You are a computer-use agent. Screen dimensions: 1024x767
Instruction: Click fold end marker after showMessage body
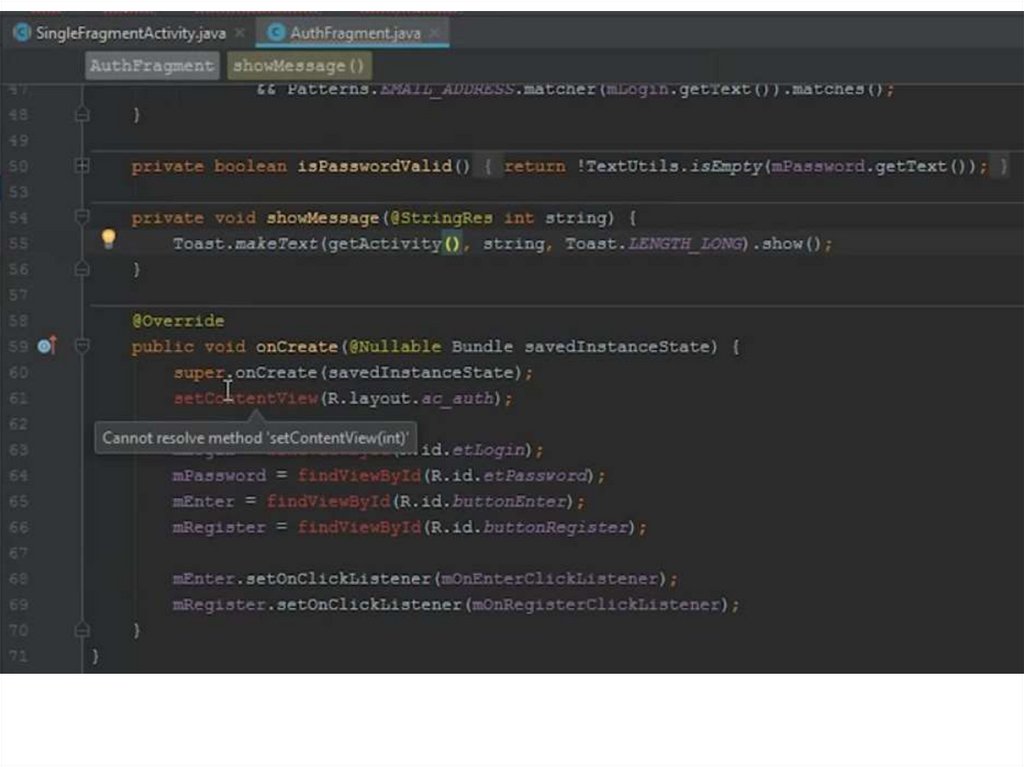pos(83,269)
